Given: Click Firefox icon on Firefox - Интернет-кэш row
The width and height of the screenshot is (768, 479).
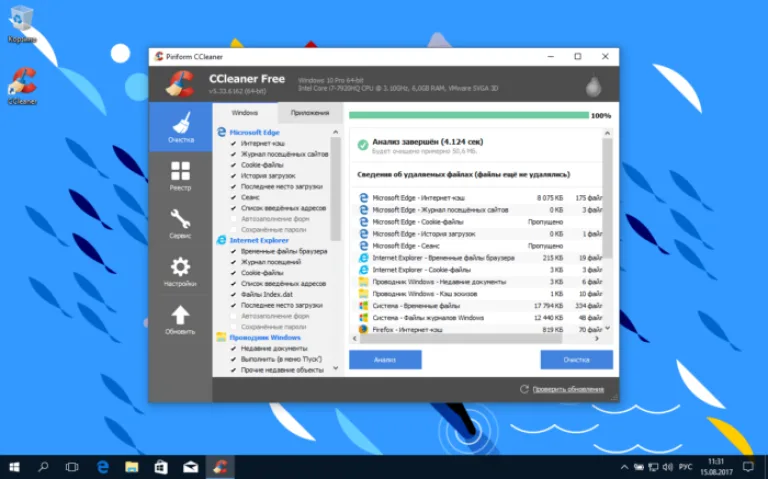Looking at the screenshot, I should (x=363, y=329).
